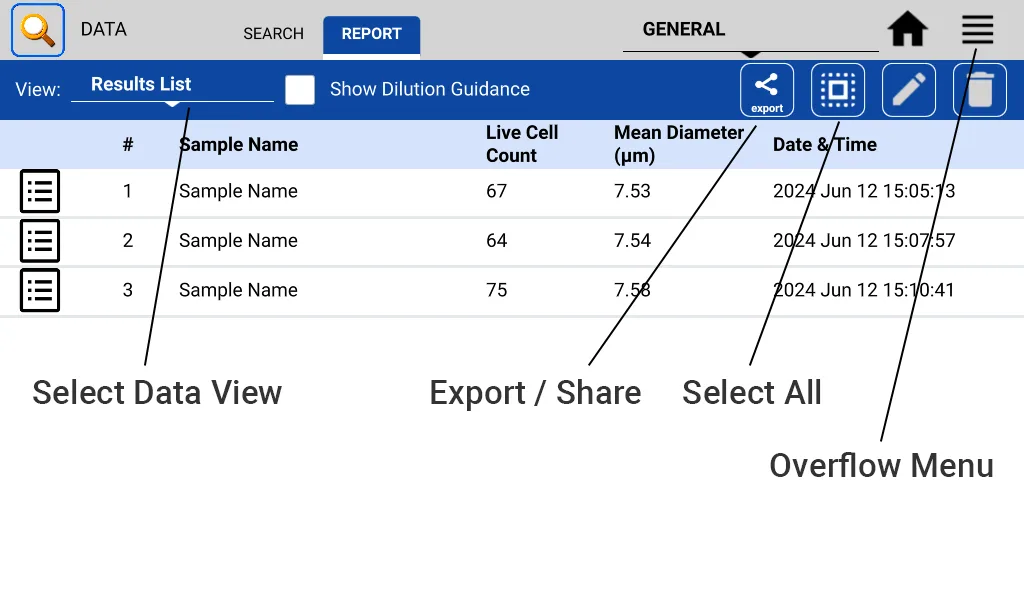Open the Data magnifier icon
The image size is (1024, 594).
click(38, 30)
